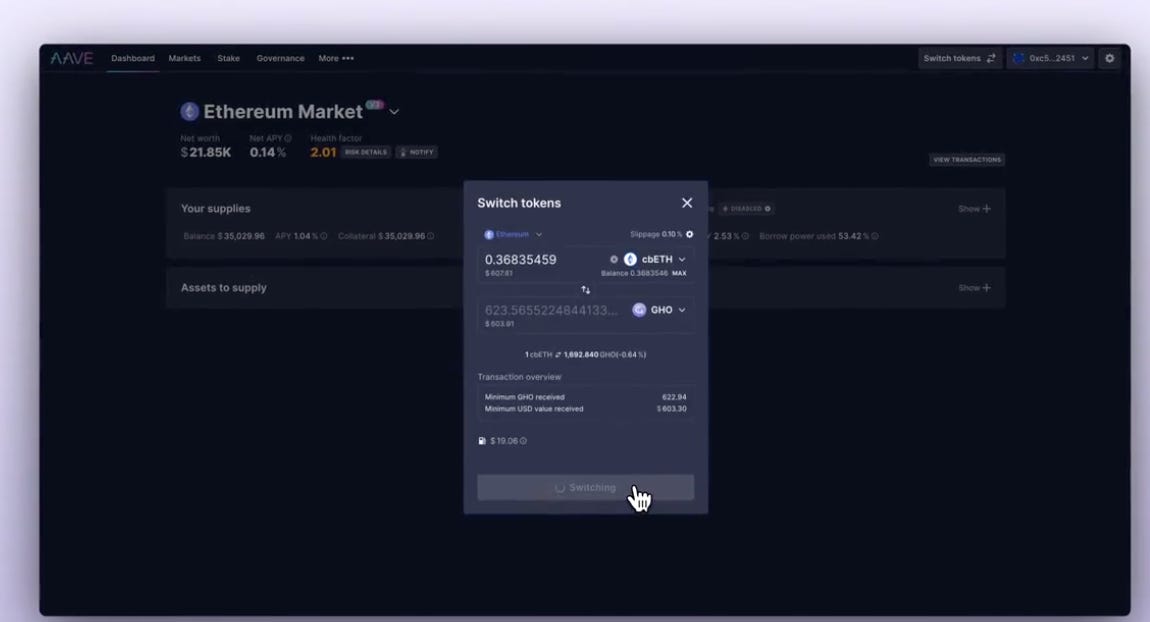Open the GHO token dropdown
The image size is (1150, 622).
pos(660,310)
